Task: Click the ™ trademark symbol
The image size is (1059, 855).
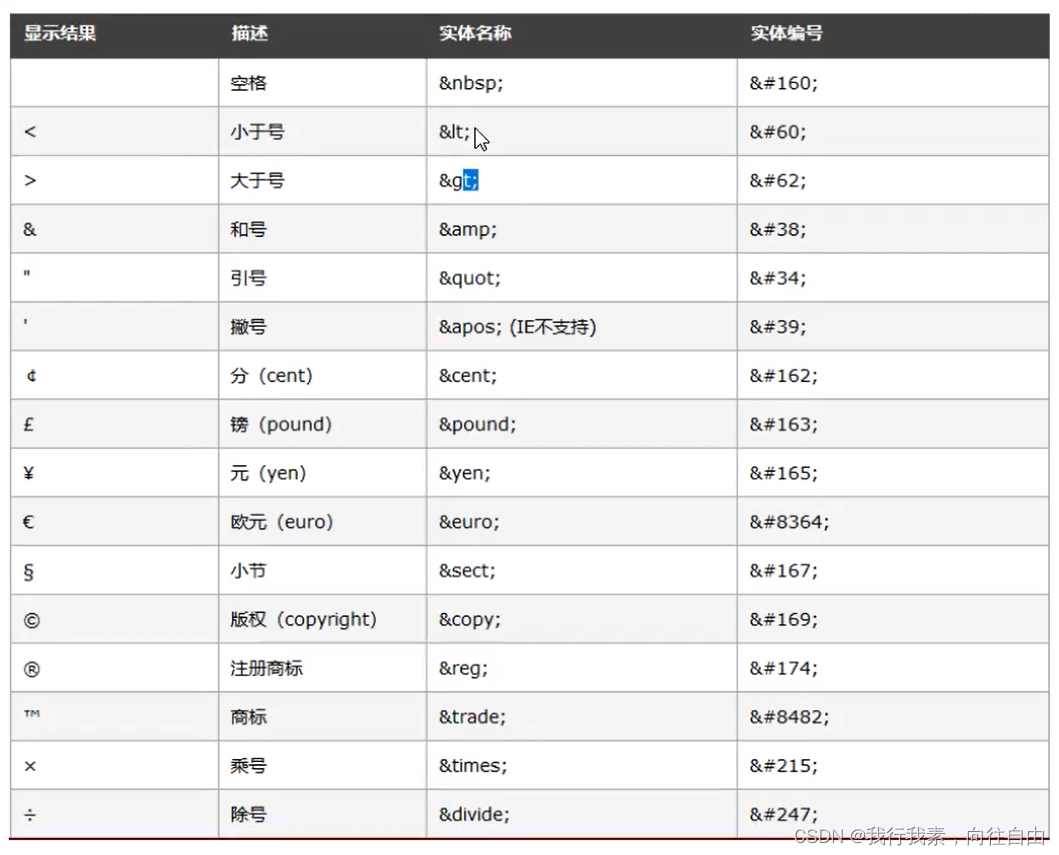Action: pos(32,714)
